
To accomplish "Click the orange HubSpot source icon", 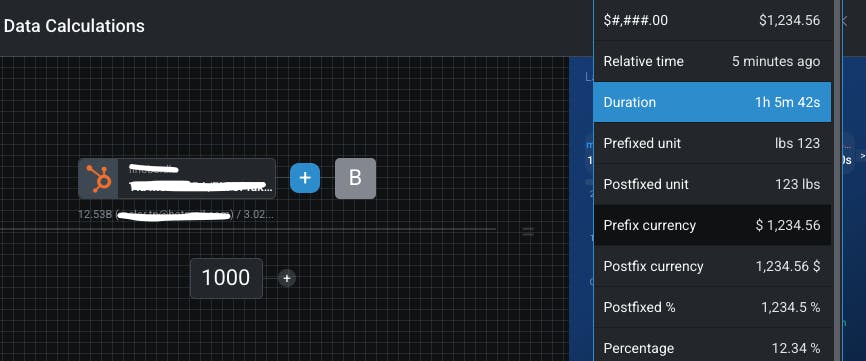I will 98,178.
